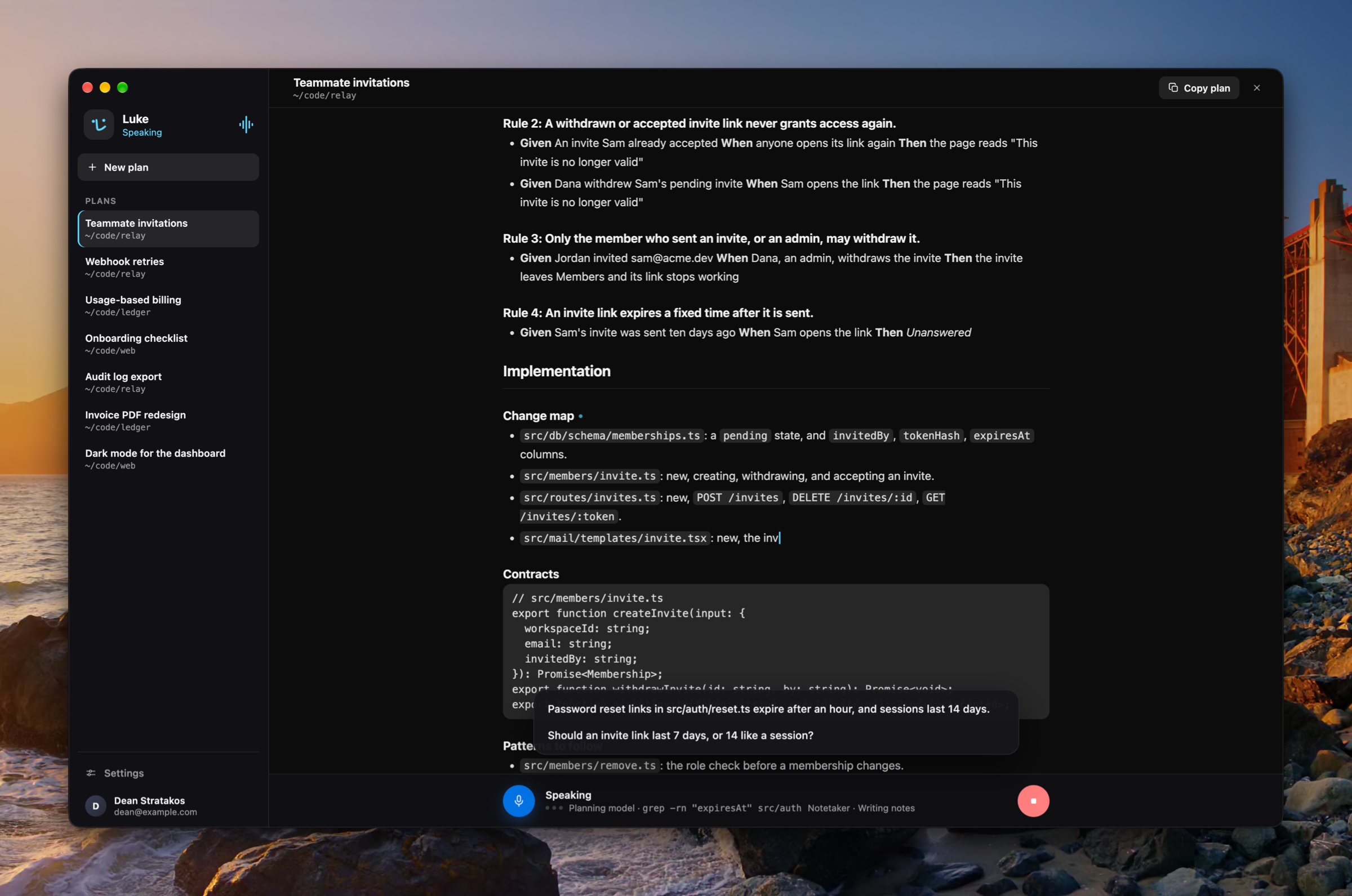This screenshot has width=1352, height=896.
Task: Click Planning model grep status text
Action: (685, 808)
